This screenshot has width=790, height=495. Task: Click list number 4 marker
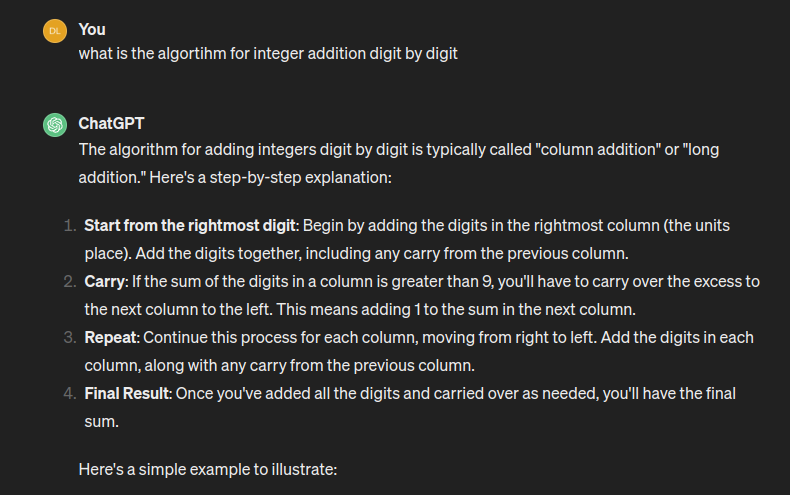[70, 394]
